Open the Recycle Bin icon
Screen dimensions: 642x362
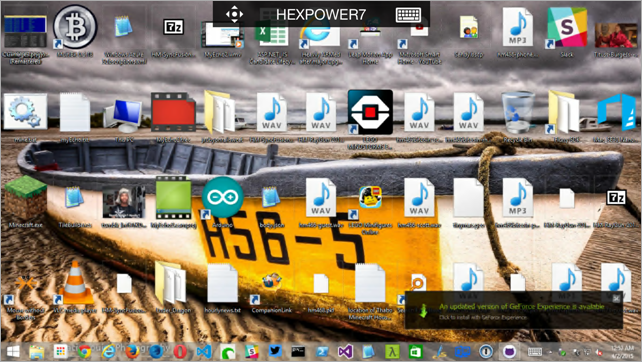(x=518, y=112)
